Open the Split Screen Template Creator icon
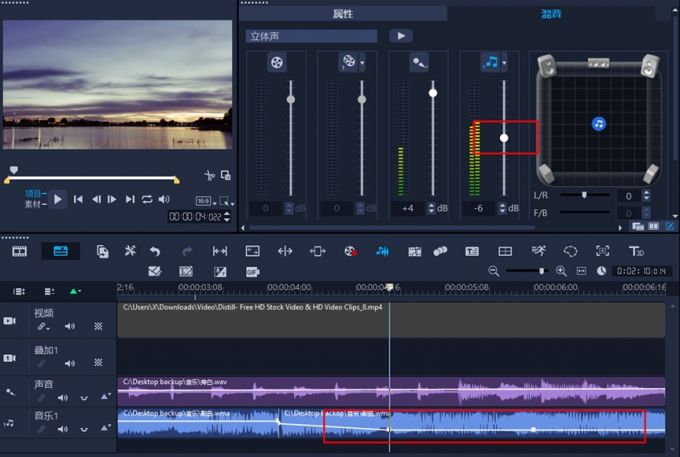The image size is (680, 457). click(505, 251)
